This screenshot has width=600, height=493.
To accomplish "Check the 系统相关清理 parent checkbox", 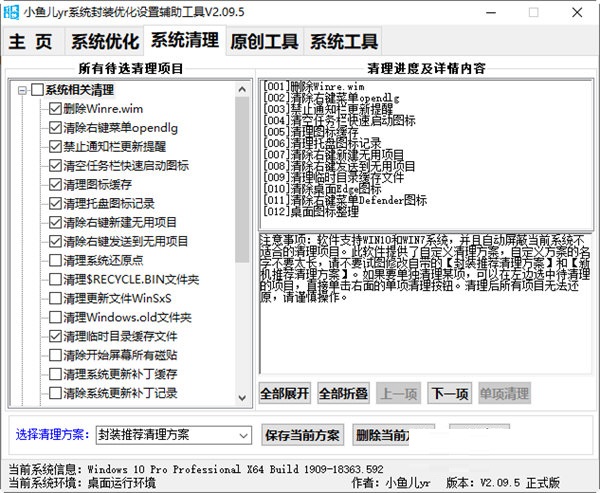I will pyautogui.click(x=37, y=90).
